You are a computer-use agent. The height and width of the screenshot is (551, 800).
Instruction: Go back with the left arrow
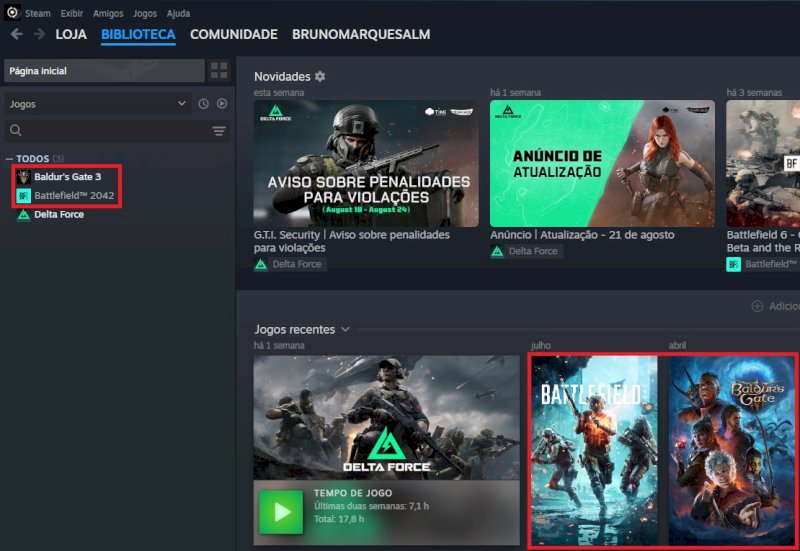[x=16, y=34]
